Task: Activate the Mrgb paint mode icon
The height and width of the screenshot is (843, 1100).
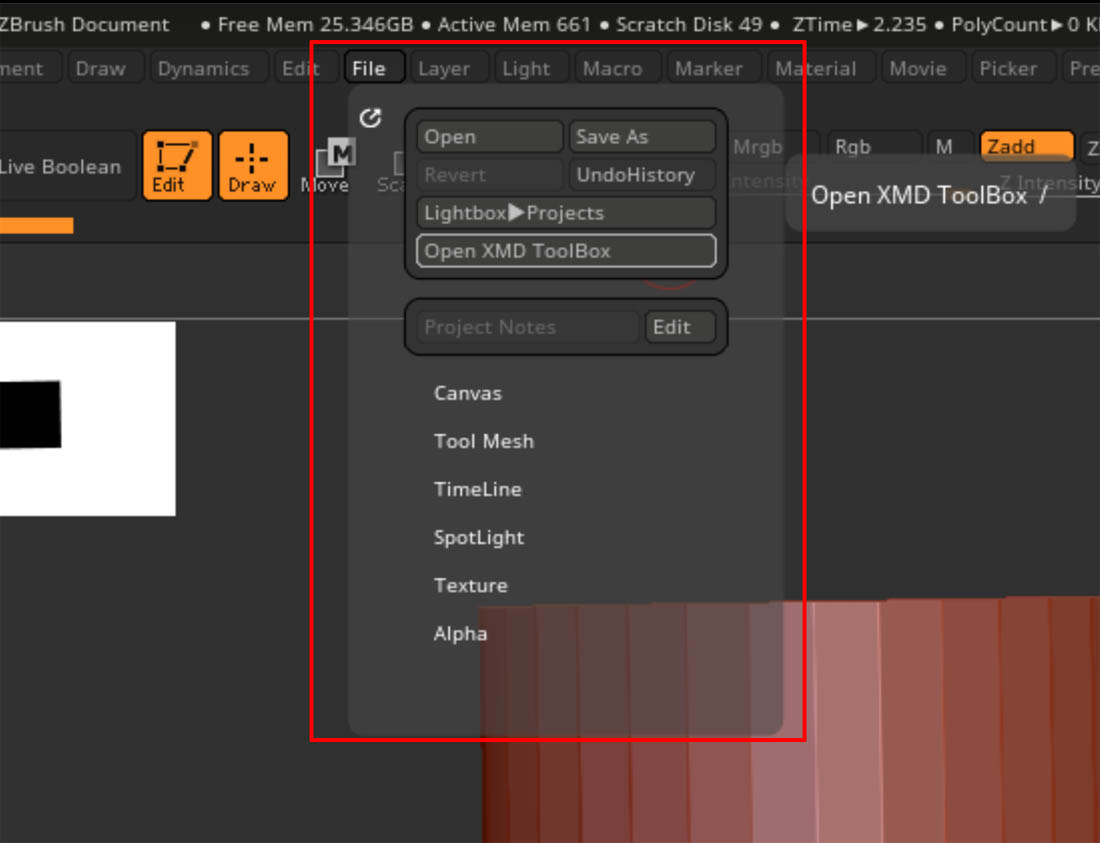Action: tap(757, 146)
